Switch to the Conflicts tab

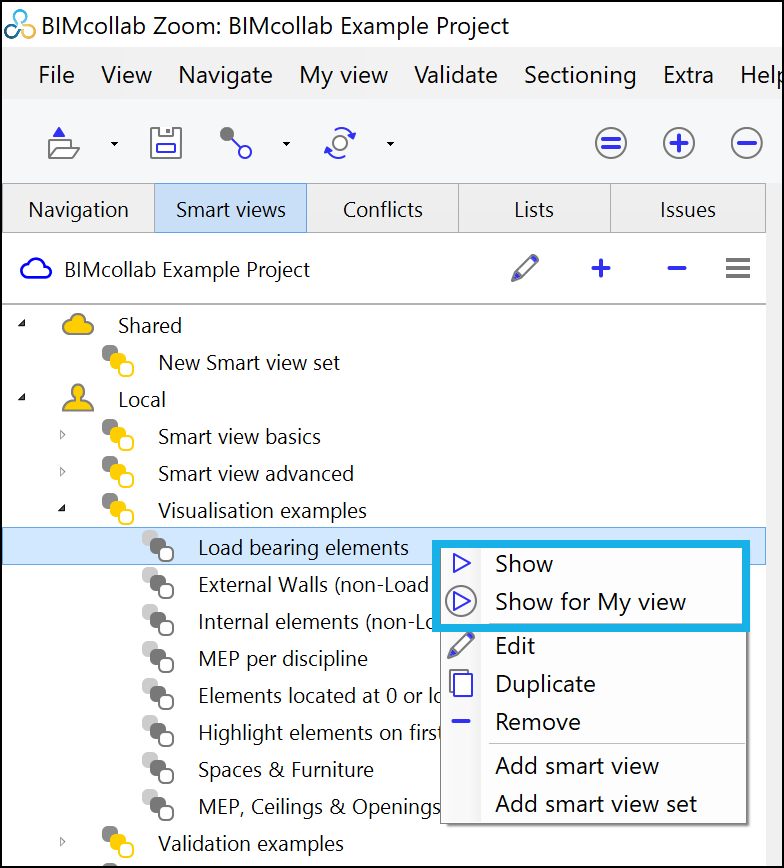tap(383, 209)
